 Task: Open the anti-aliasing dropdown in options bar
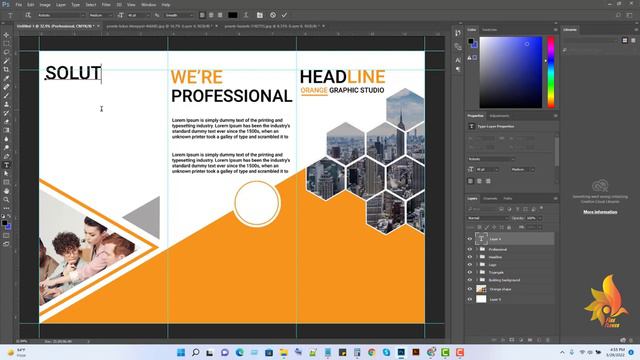point(178,15)
